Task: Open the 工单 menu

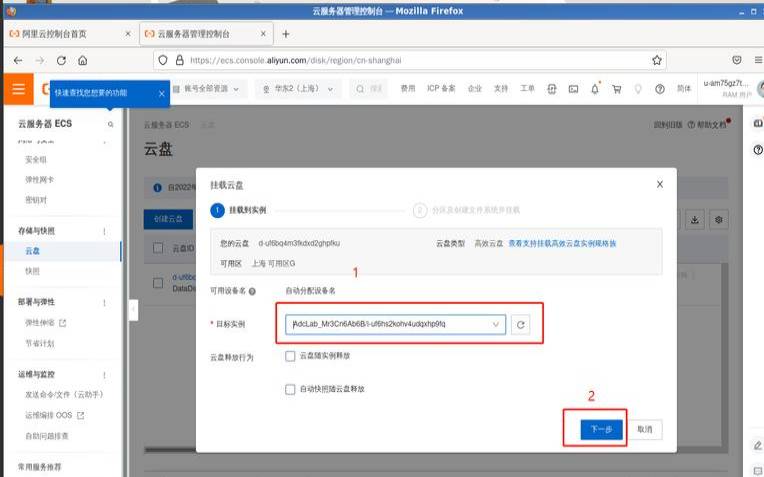Action: (x=527, y=88)
